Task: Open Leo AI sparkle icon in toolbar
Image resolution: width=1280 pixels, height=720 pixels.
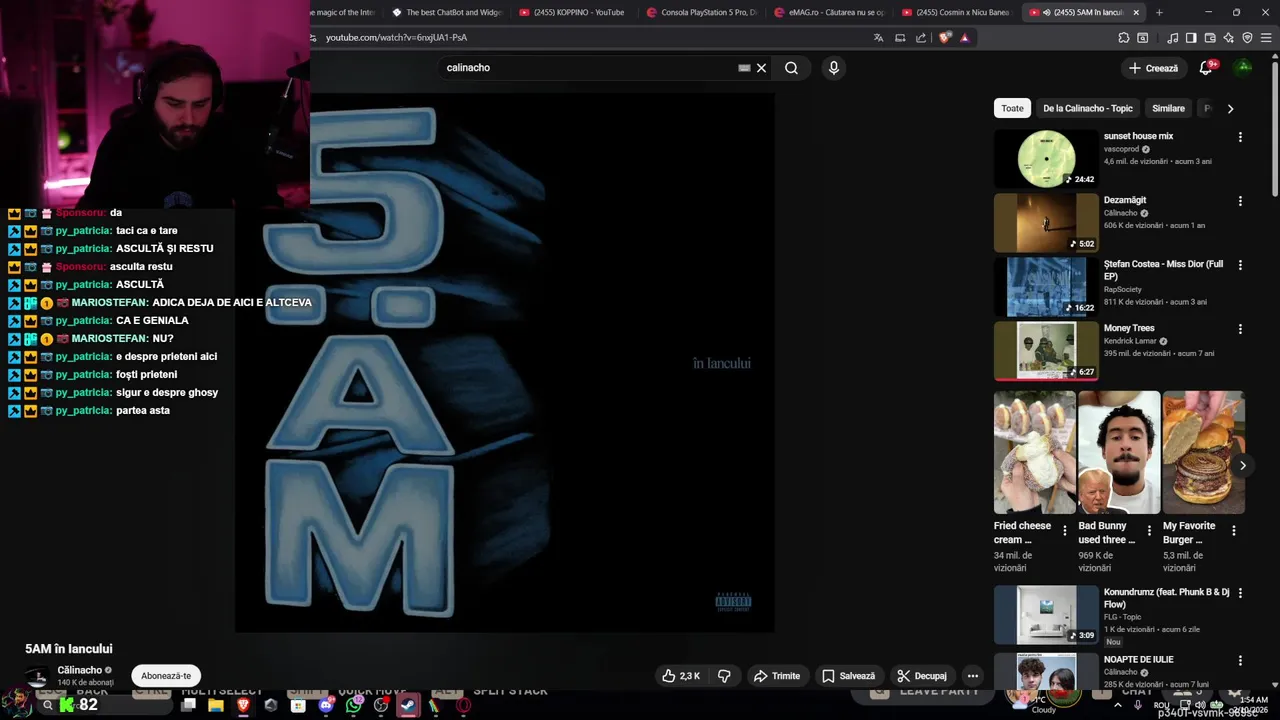Action: click(1228, 38)
